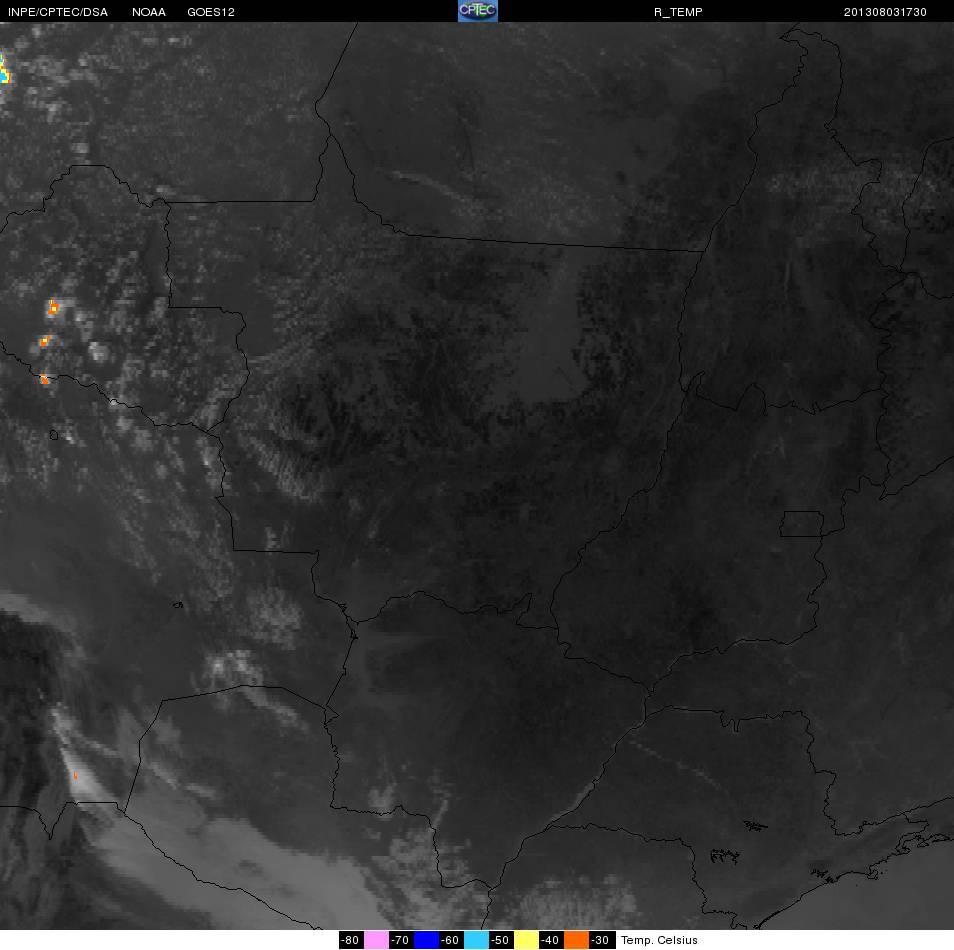Click the -40 legend value

(549, 940)
